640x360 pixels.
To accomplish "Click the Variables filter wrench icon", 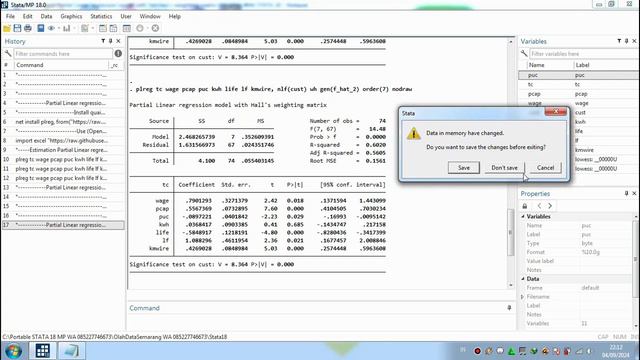I will pos(524,53).
